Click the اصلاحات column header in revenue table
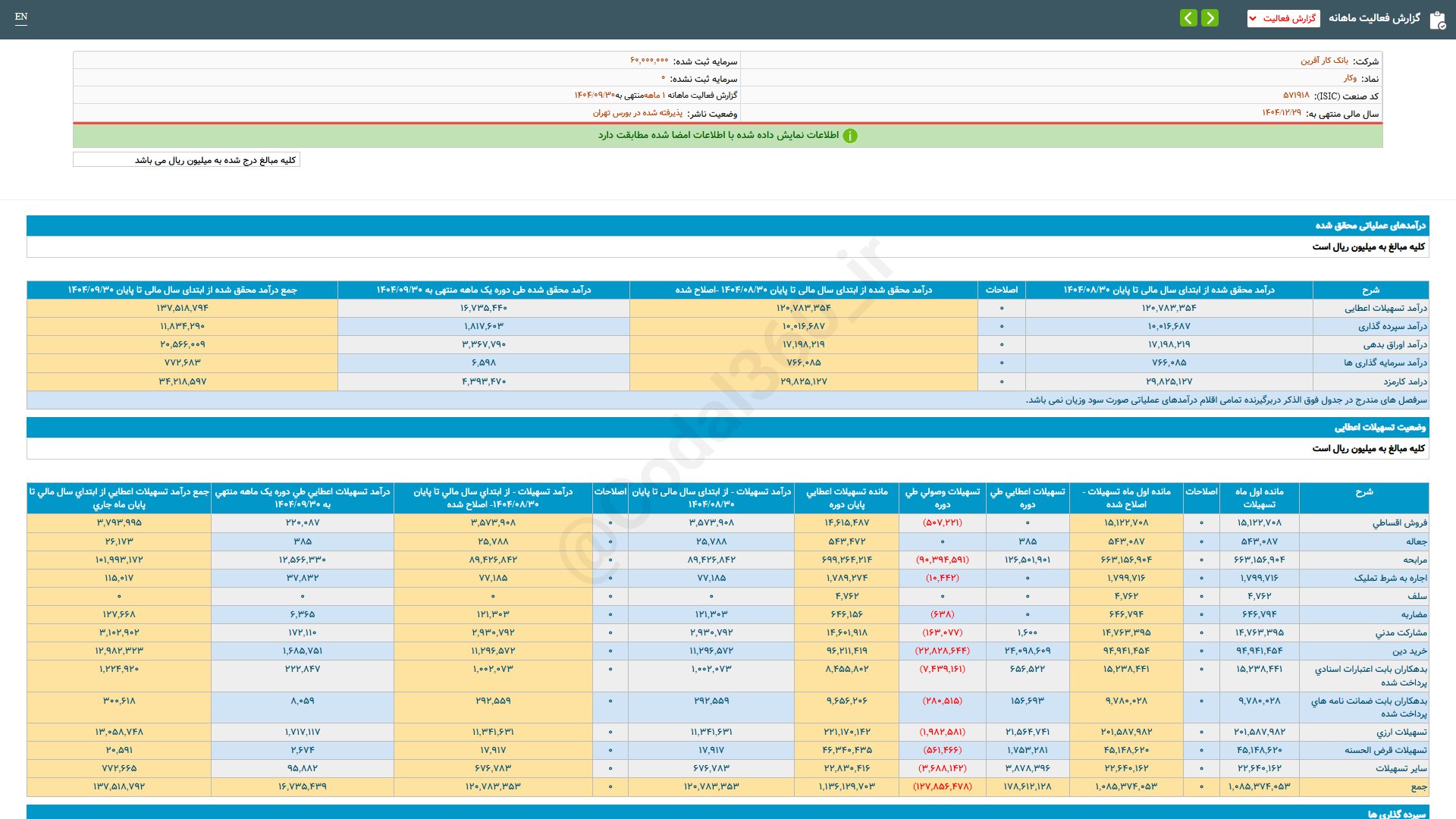Viewport: 1456px width, 819px height. [x=1001, y=290]
